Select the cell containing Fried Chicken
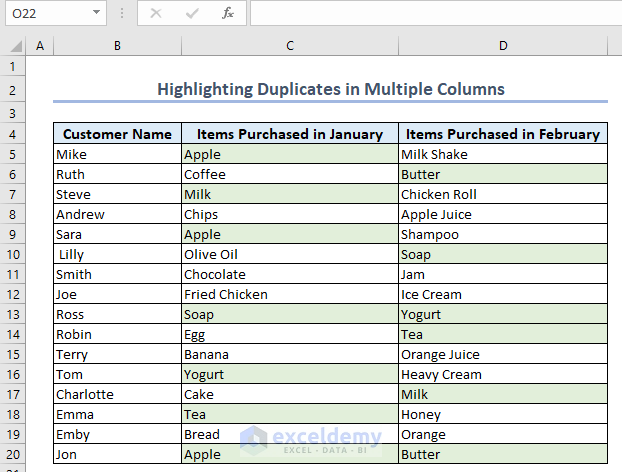Image resolution: width=622 pixels, height=472 pixels. tap(289, 294)
